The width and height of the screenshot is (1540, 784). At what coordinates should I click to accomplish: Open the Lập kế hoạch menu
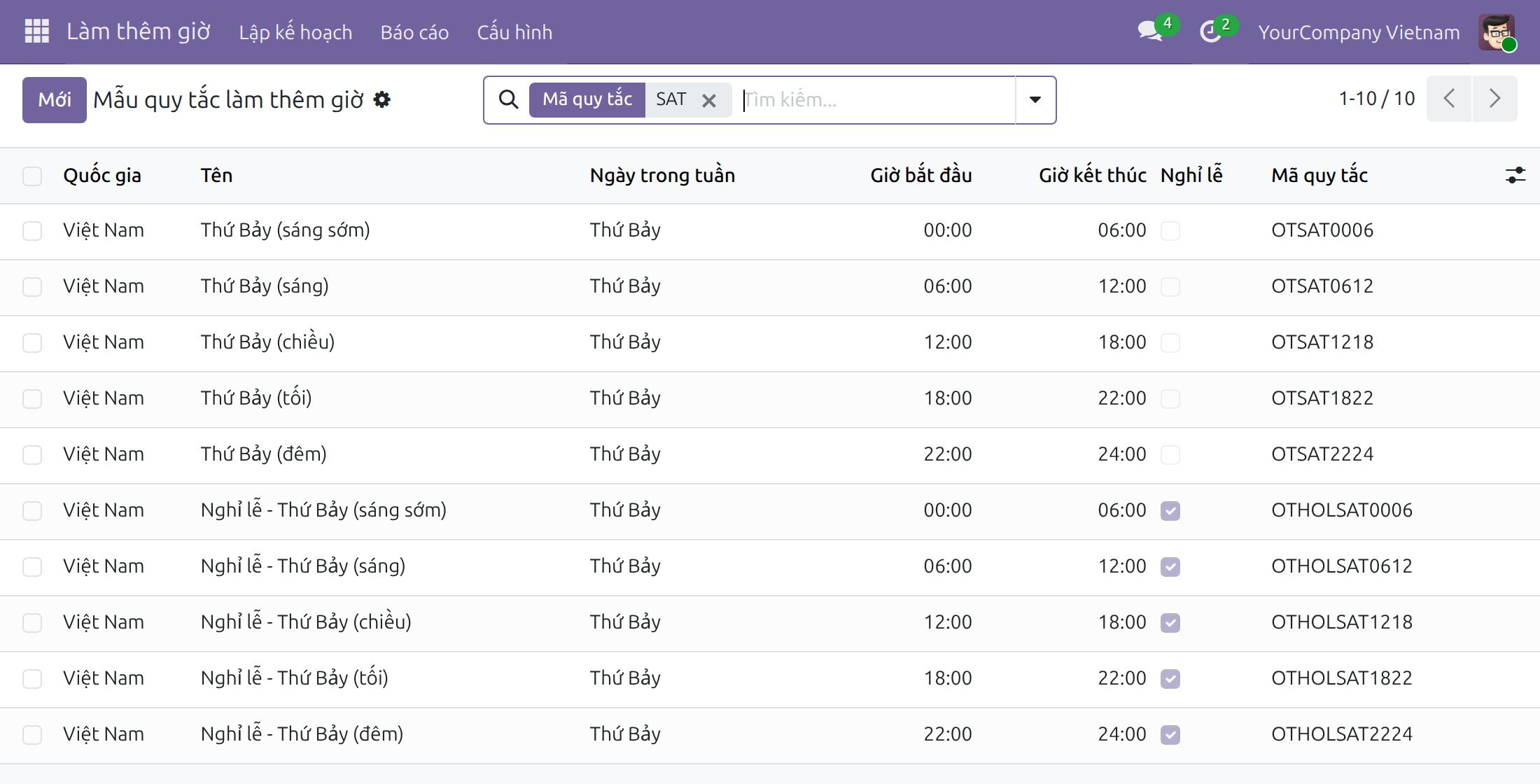pyautogui.click(x=295, y=32)
